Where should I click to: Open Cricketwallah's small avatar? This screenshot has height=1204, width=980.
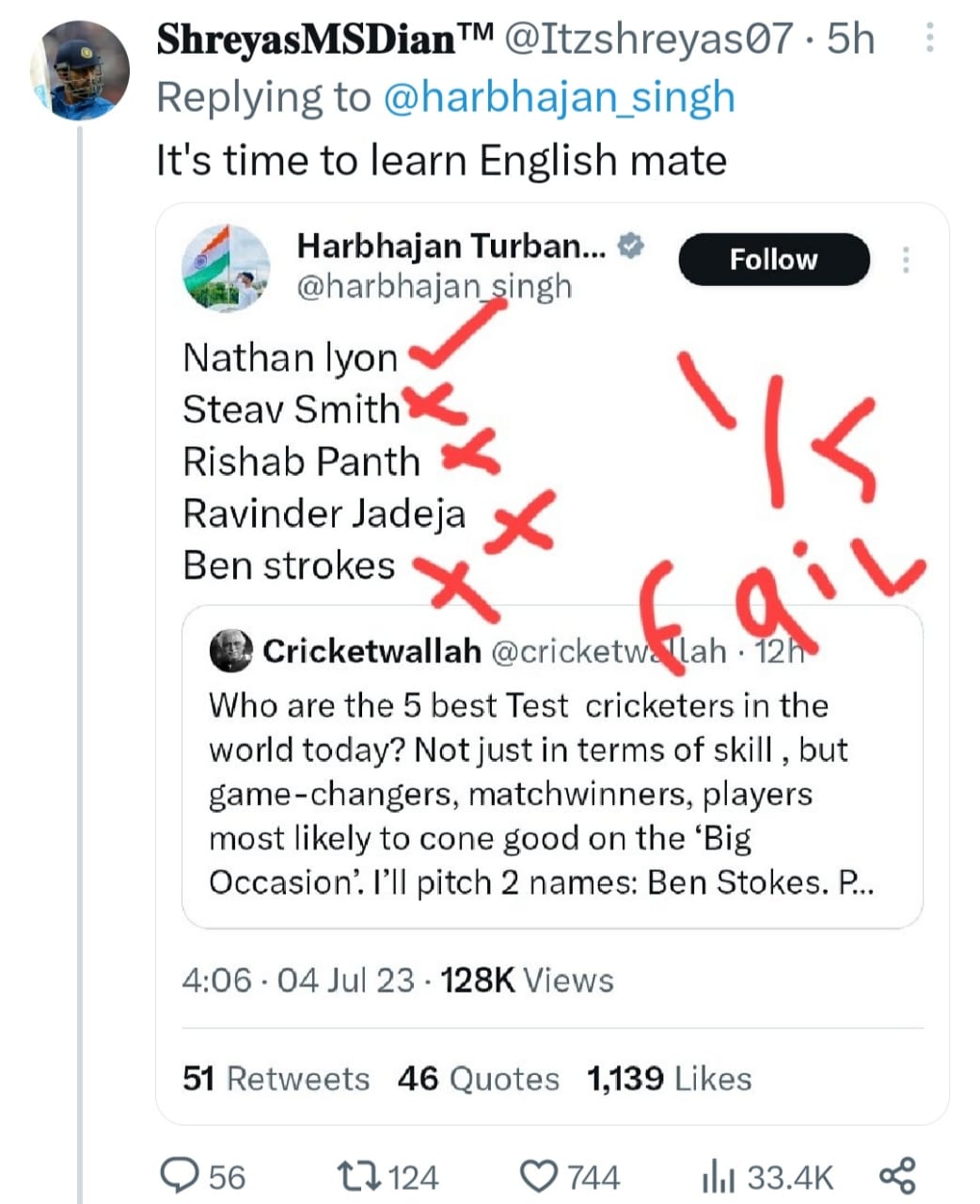point(230,651)
